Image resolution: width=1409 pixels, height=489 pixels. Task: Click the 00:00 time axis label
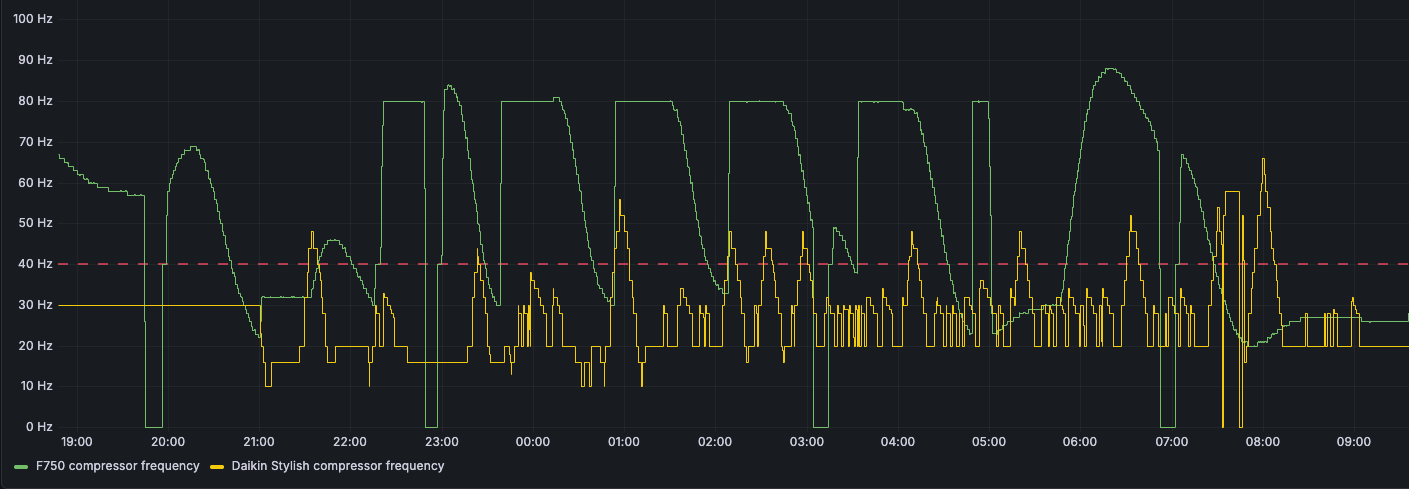tap(533, 442)
